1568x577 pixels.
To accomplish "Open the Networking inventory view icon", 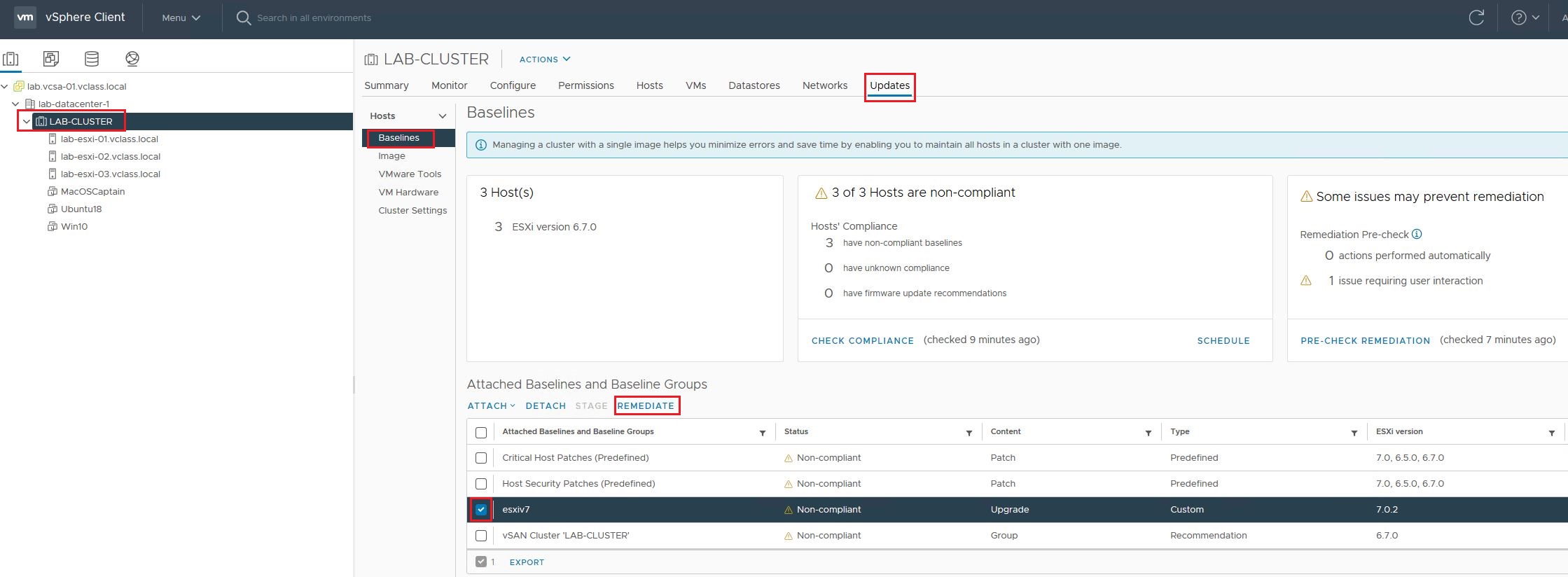I will [x=132, y=59].
